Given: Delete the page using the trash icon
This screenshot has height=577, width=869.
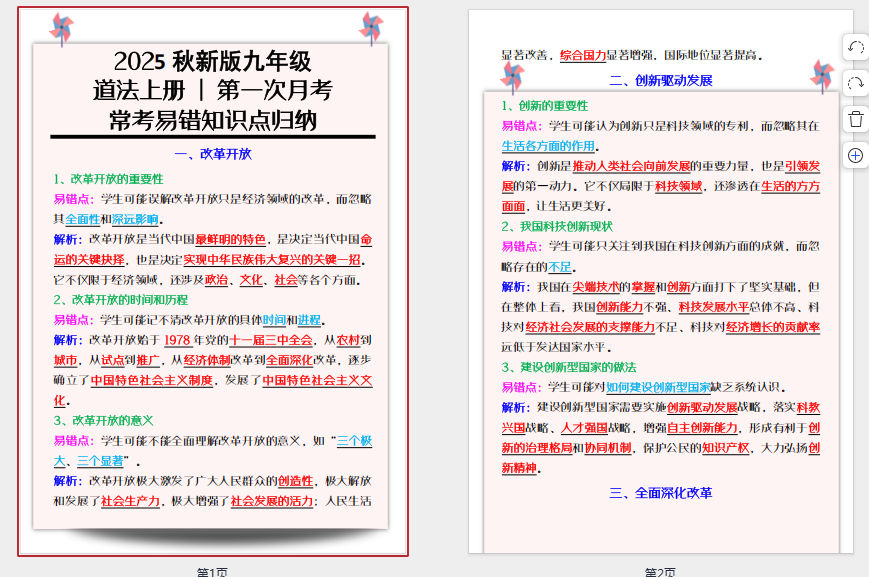Looking at the screenshot, I should coord(855,119).
